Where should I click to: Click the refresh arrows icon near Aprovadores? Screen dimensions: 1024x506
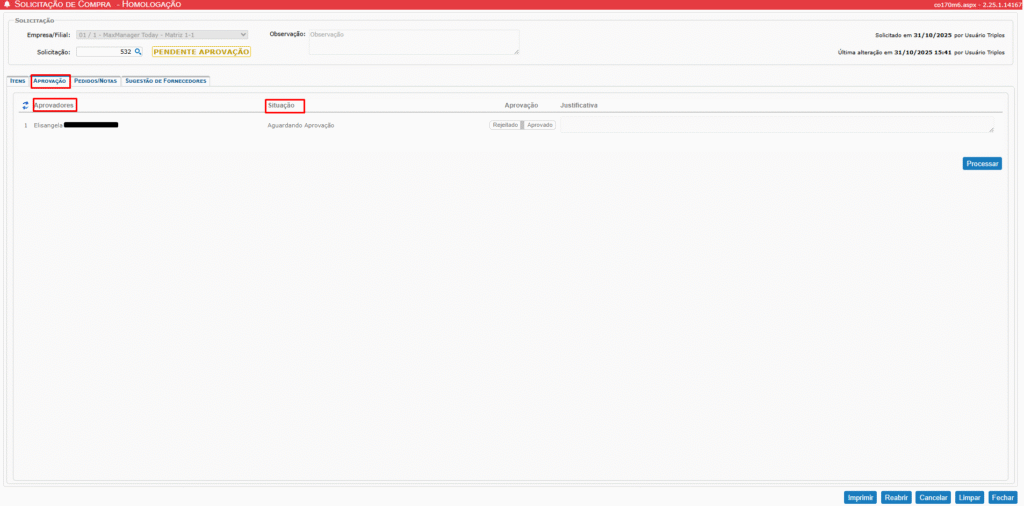(x=25, y=105)
